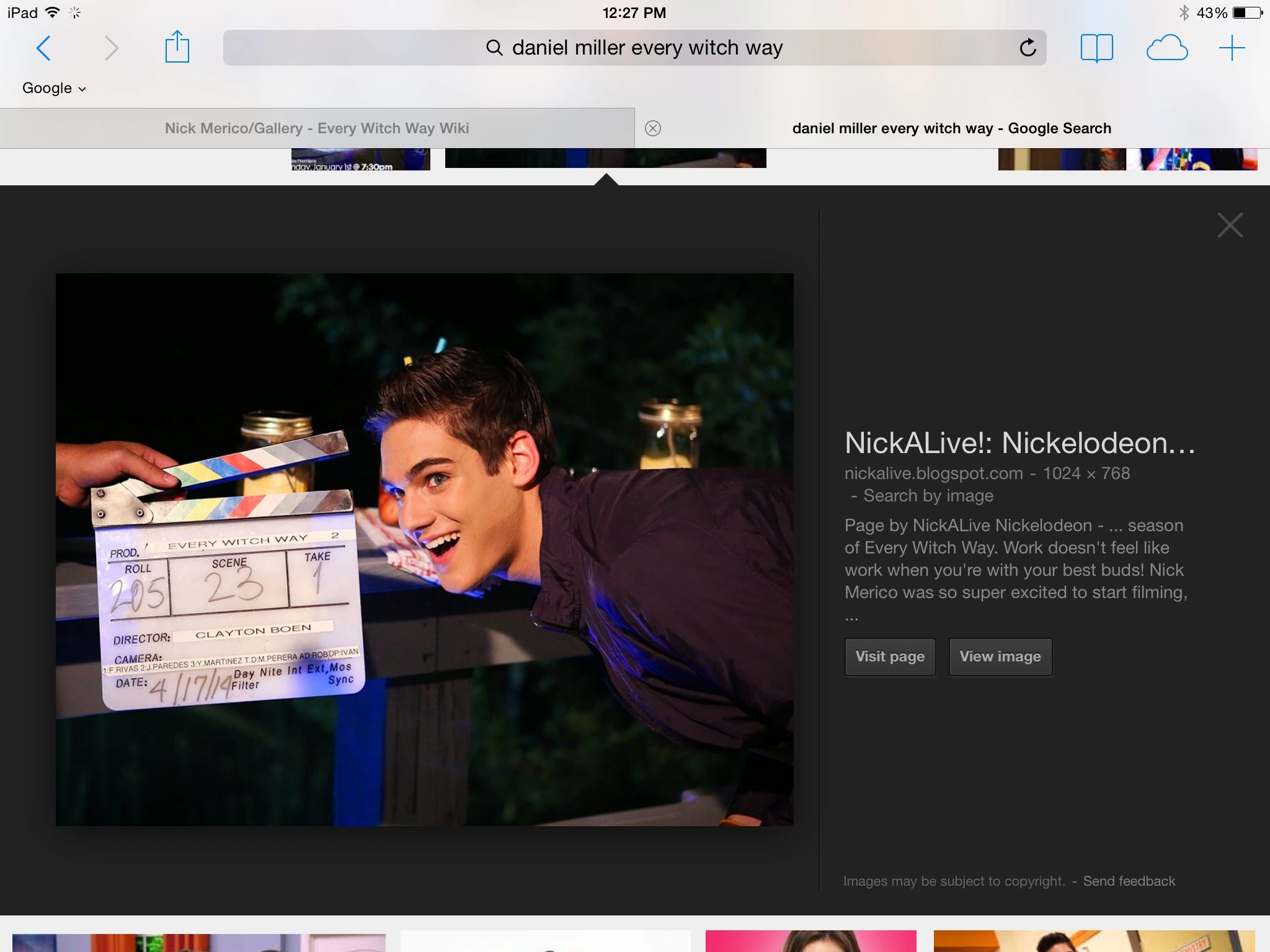This screenshot has height=952, width=1270.
Task: Switch to Nick Merico/Gallery wiki tab
Action: [317, 128]
